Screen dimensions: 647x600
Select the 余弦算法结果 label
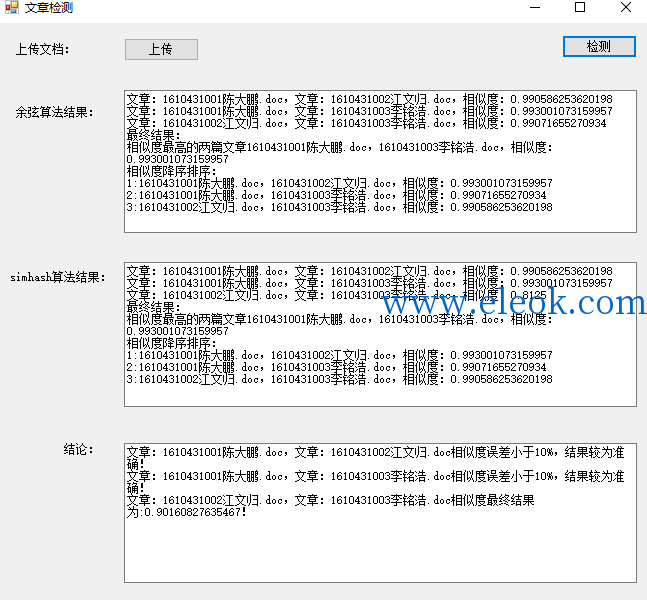[x=55, y=112]
